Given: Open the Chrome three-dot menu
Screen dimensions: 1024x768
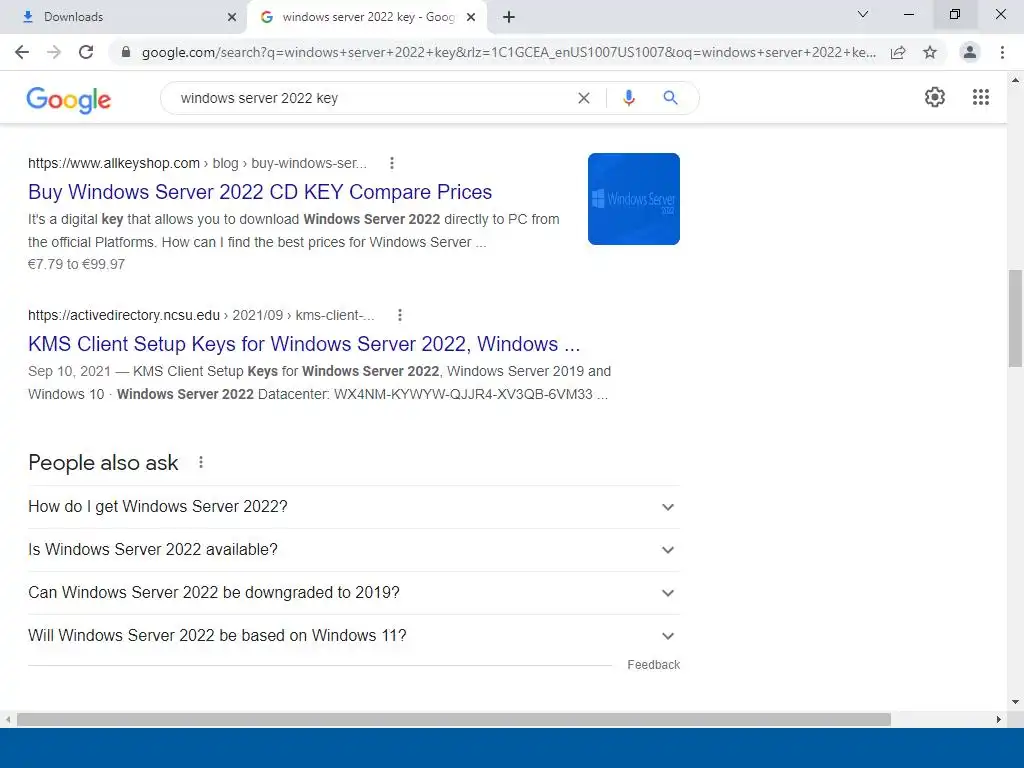Looking at the screenshot, I should (x=1002, y=52).
